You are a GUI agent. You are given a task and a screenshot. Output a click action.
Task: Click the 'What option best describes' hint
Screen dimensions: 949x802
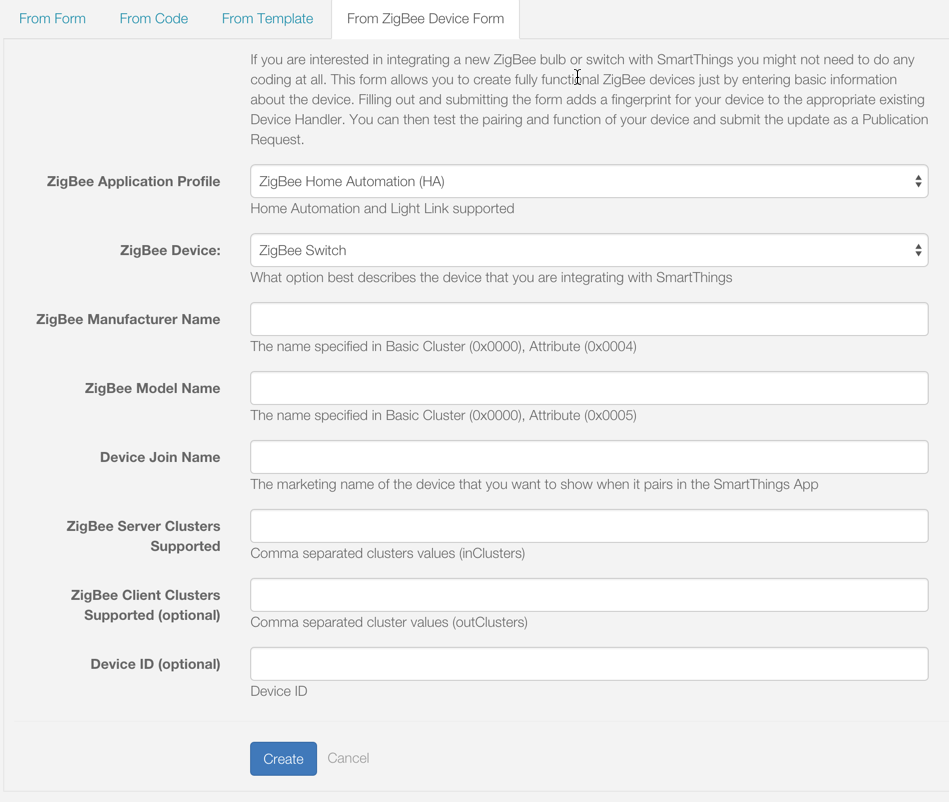[491, 277]
